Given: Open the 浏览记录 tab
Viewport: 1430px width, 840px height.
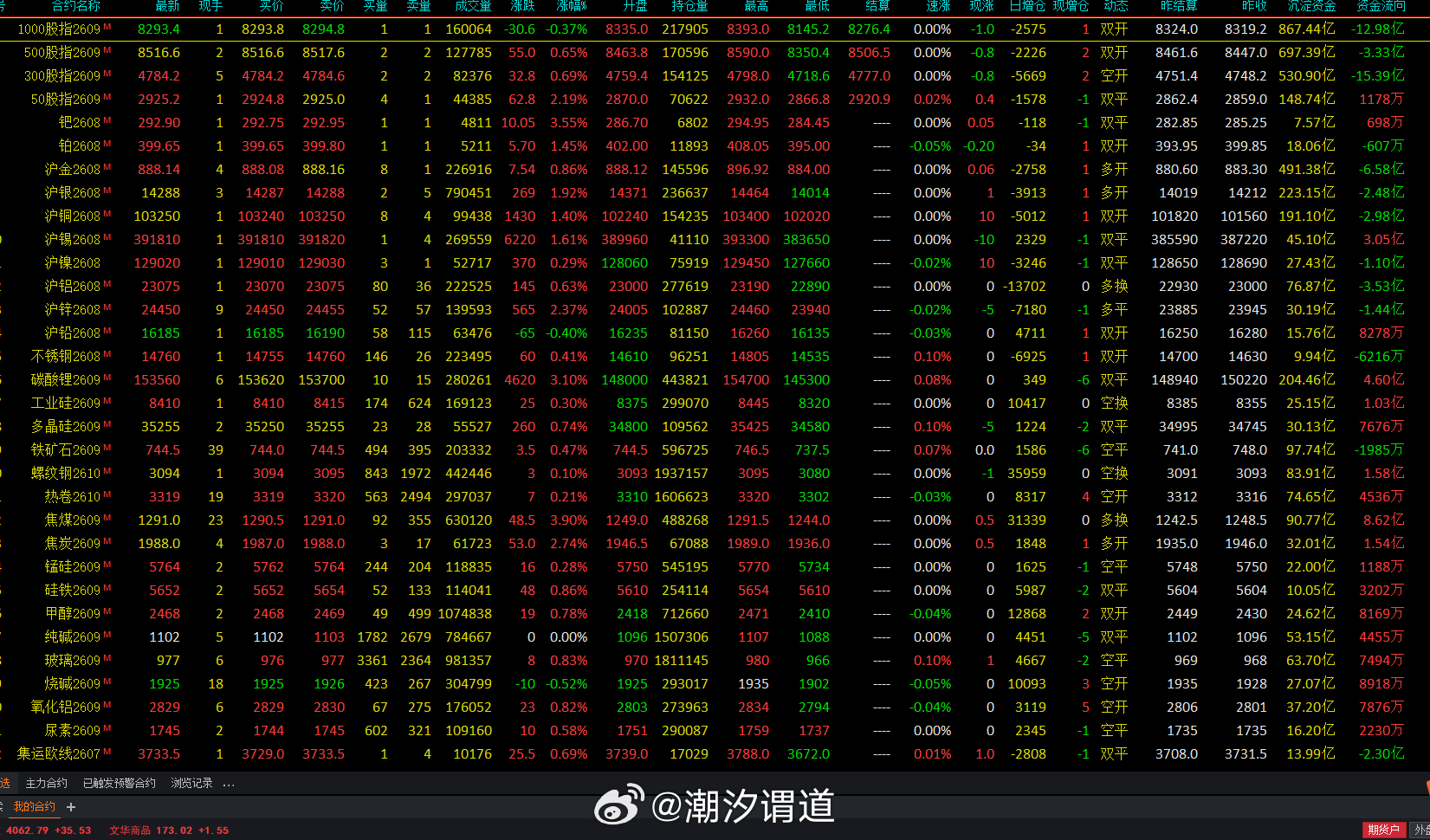Looking at the screenshot, I should pos(191,783).
